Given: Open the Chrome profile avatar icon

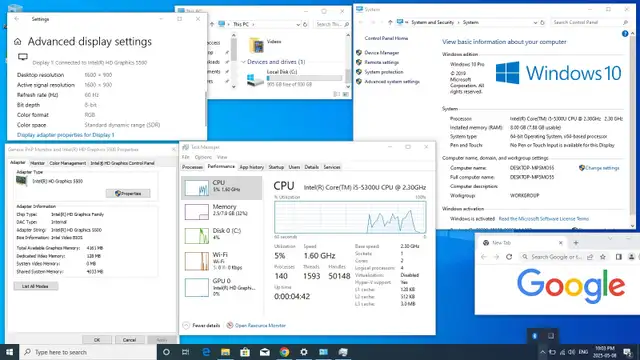Looking at the screenshot, I should pyautogui.click(x=631, y=257).
